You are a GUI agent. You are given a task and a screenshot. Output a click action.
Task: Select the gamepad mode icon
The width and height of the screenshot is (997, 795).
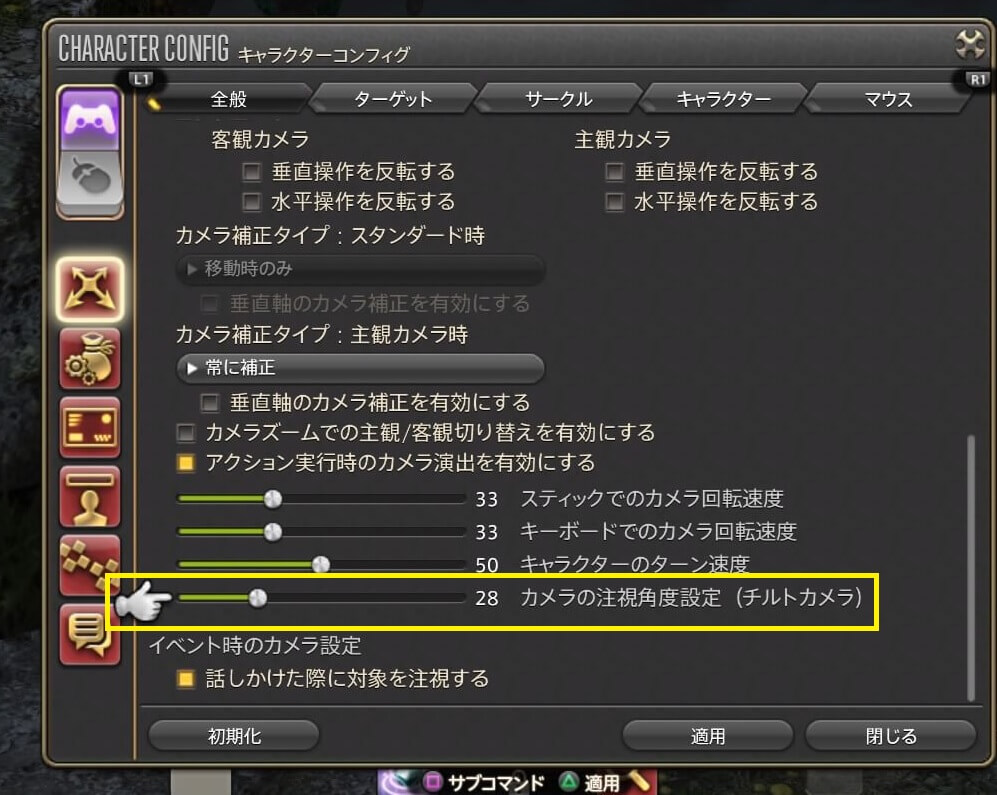(x=90, y=118)
